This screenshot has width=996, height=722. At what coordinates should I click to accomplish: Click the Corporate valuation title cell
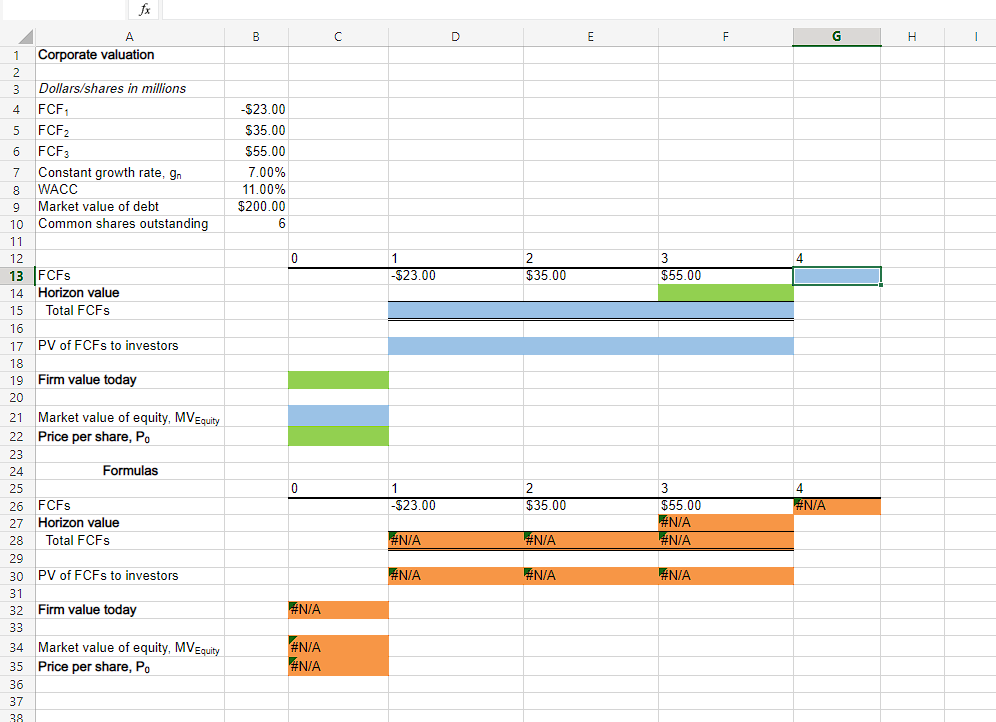click(129, 54)
